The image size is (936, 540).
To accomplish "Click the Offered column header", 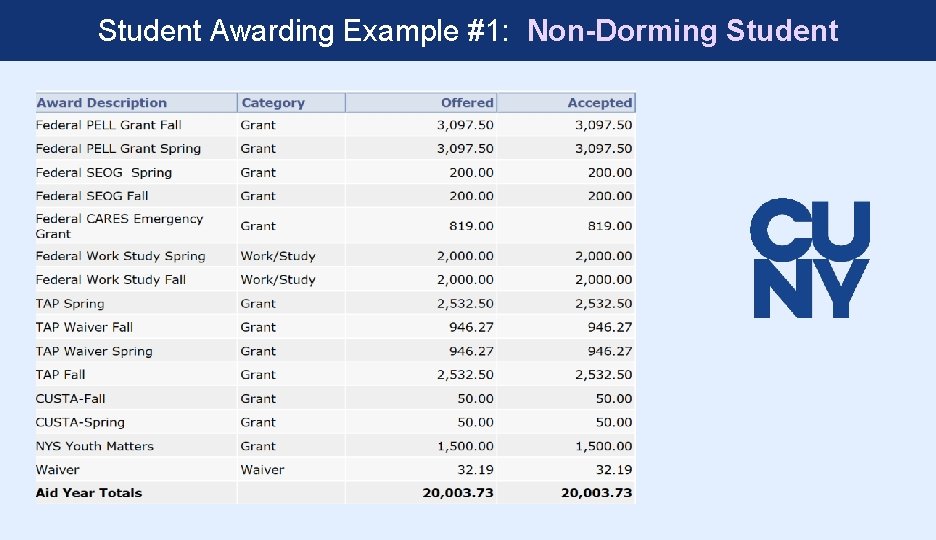I will tap(421, 103).
